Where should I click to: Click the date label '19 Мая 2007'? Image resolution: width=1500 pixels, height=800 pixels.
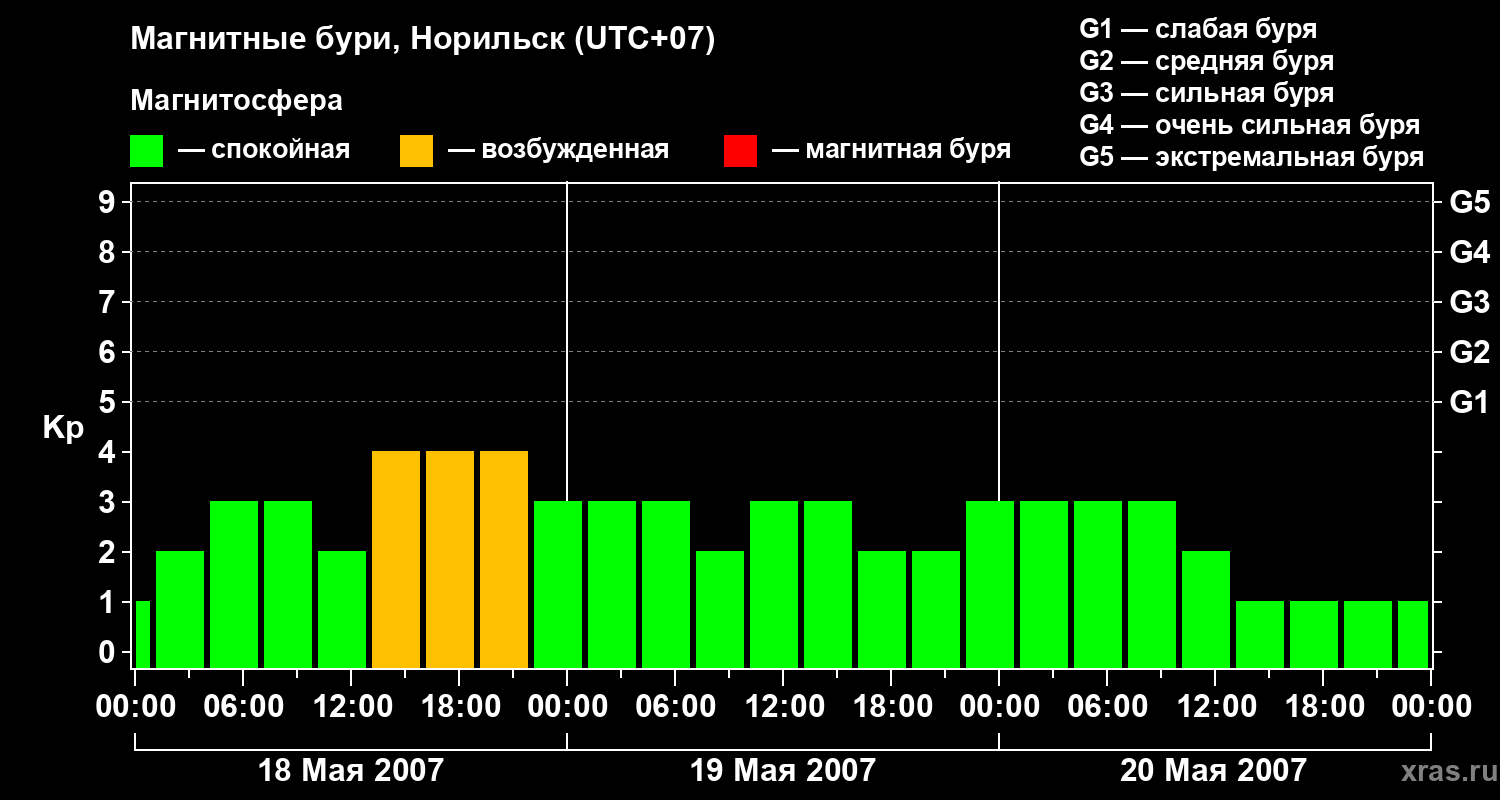click(783, 770)
